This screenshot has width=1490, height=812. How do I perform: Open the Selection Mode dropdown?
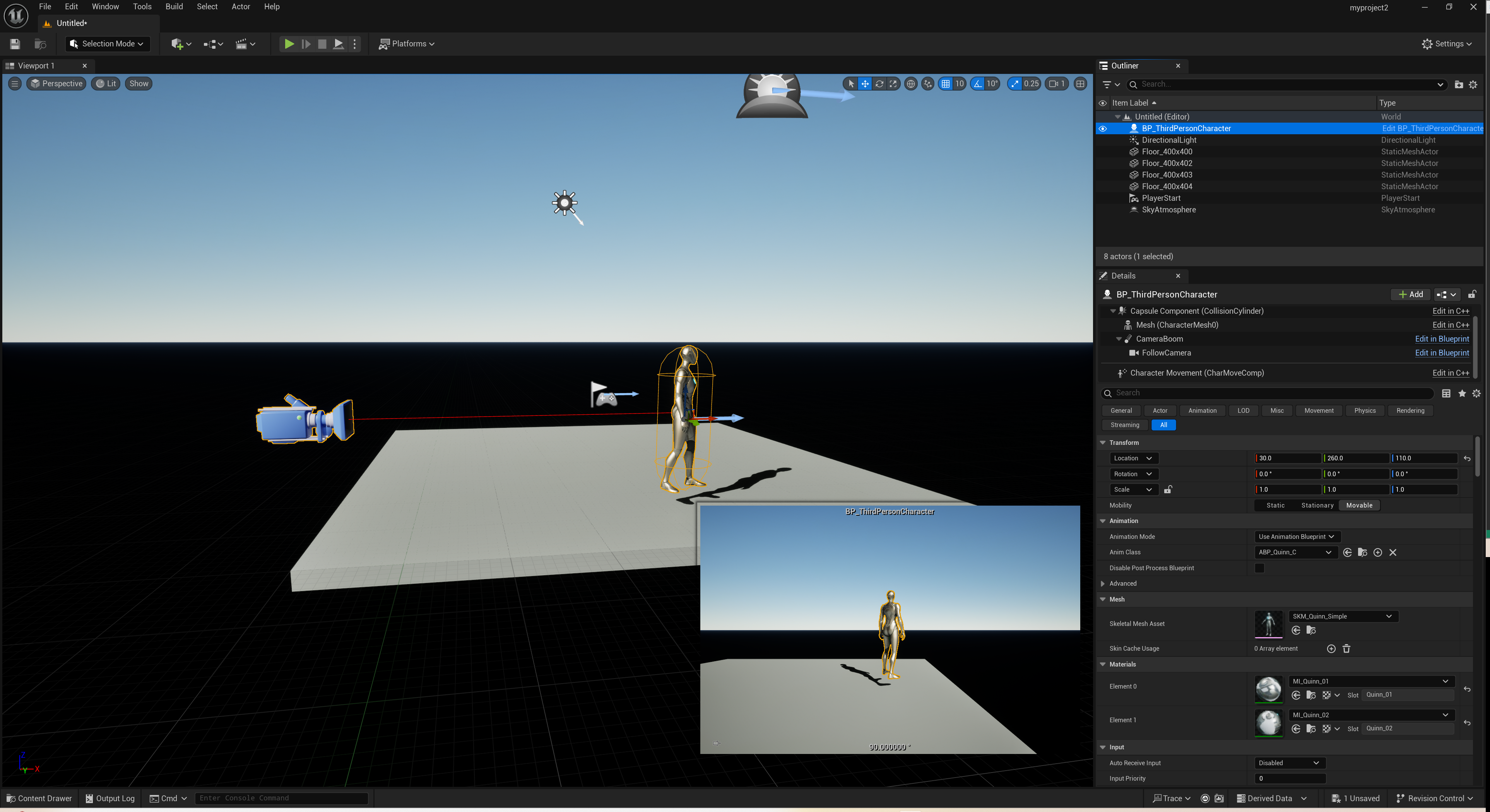(108, 44)
